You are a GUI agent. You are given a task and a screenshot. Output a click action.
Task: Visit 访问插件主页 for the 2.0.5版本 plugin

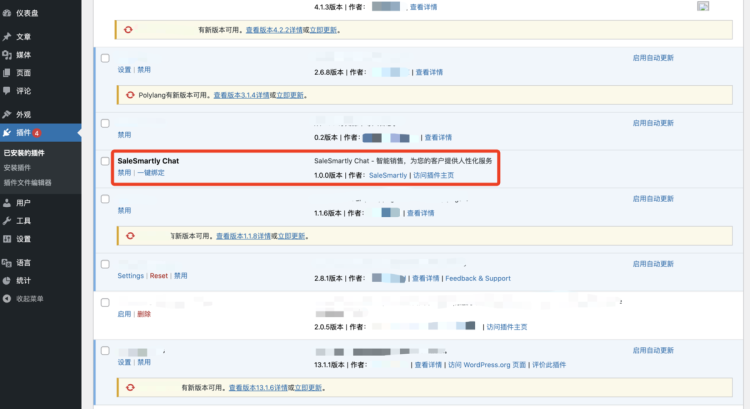click(507, 327)
